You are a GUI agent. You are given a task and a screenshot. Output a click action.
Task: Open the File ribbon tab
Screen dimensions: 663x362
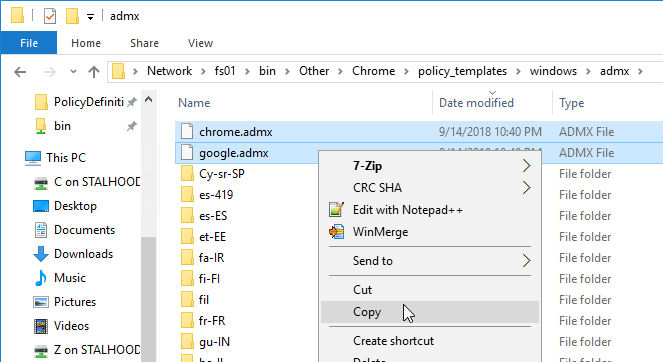coord(29,43)
